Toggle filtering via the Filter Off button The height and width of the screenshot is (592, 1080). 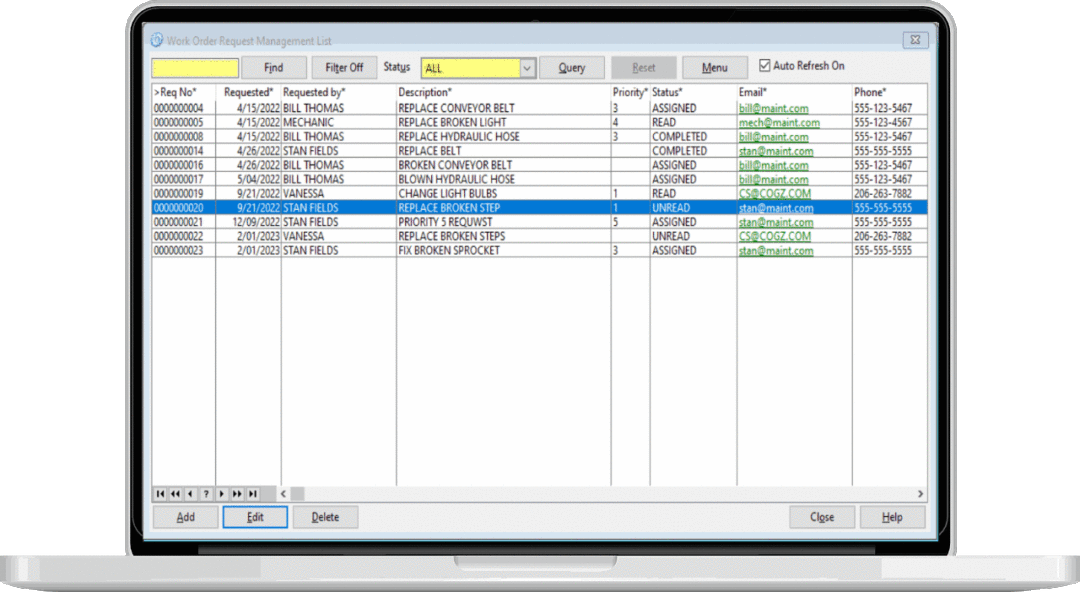coord(344,67)
